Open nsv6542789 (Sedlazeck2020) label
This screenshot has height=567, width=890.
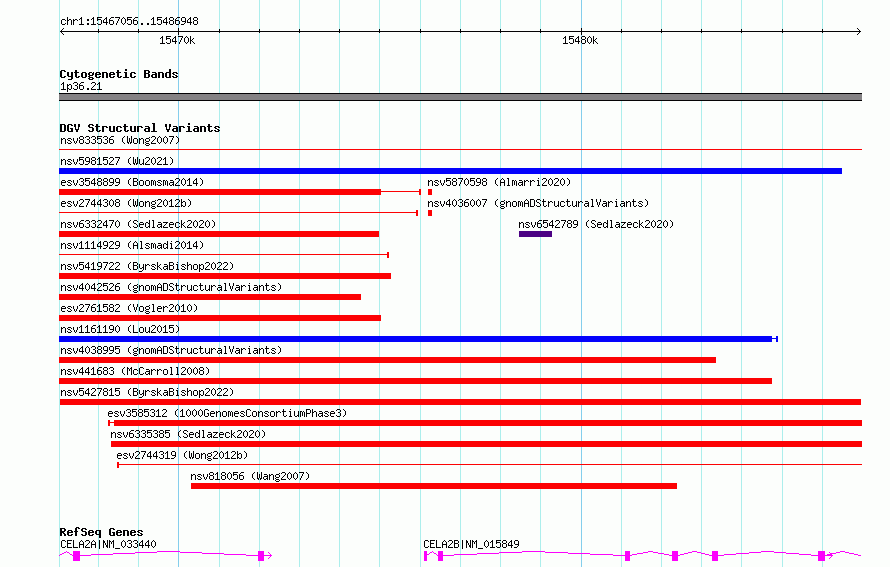click(596, 224)
